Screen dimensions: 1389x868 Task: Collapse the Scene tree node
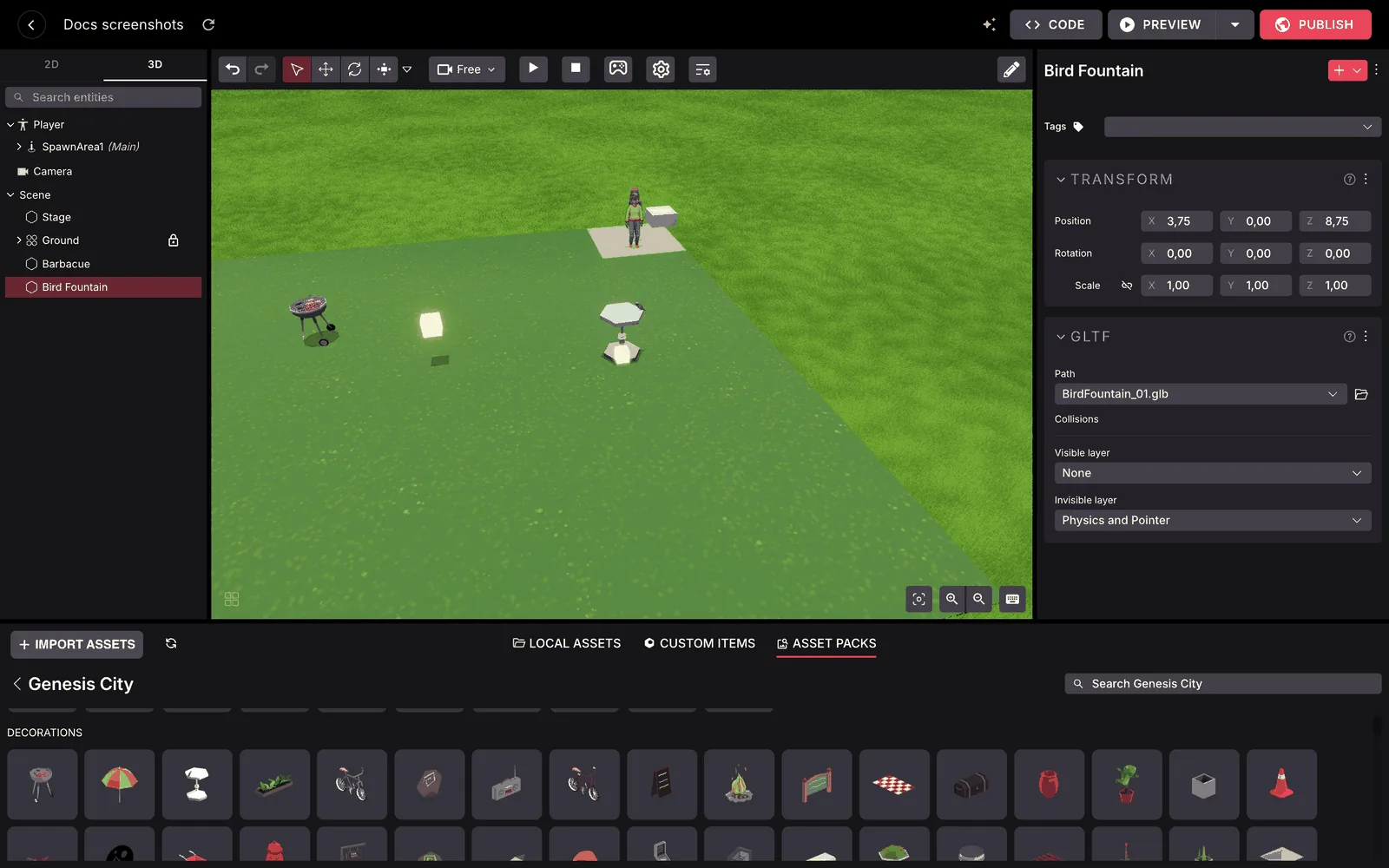(x=10, y=195)
